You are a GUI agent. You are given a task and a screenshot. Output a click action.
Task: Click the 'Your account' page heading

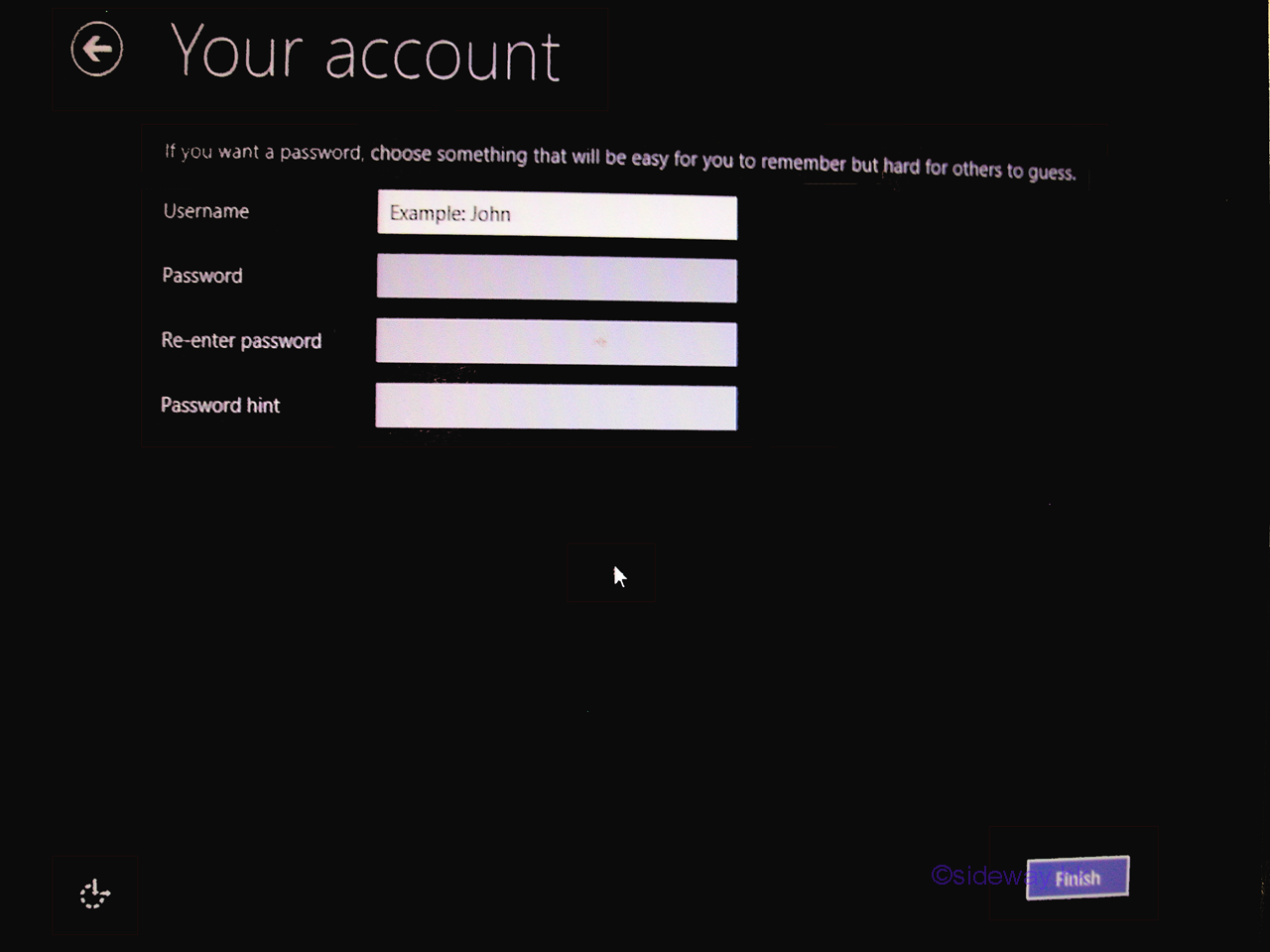click(365, 54)
